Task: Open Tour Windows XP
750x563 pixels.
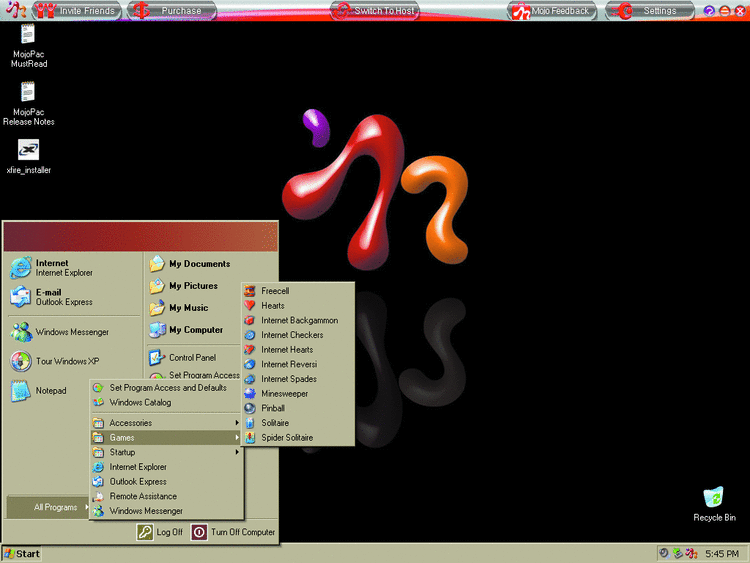Action: [74, 361]
